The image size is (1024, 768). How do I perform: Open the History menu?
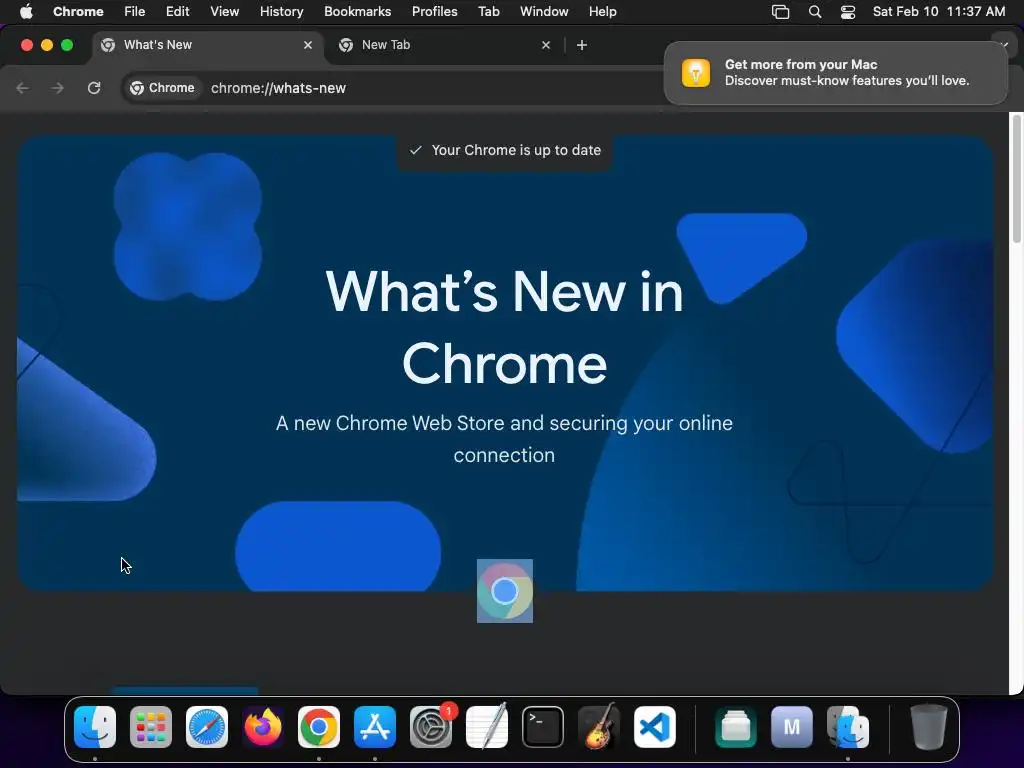coord(281,11)
